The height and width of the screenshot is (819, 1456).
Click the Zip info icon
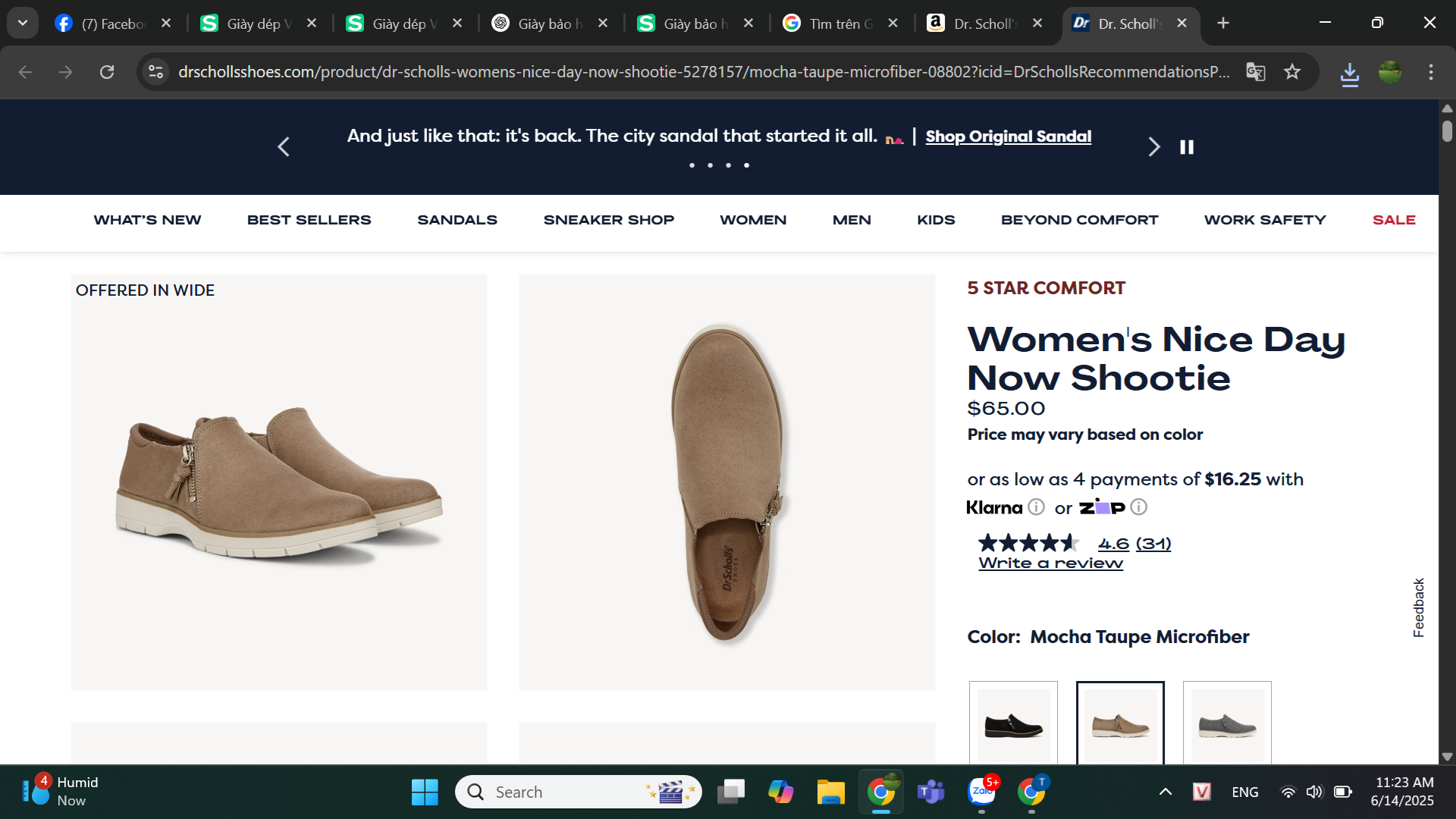click(1138, 507)
